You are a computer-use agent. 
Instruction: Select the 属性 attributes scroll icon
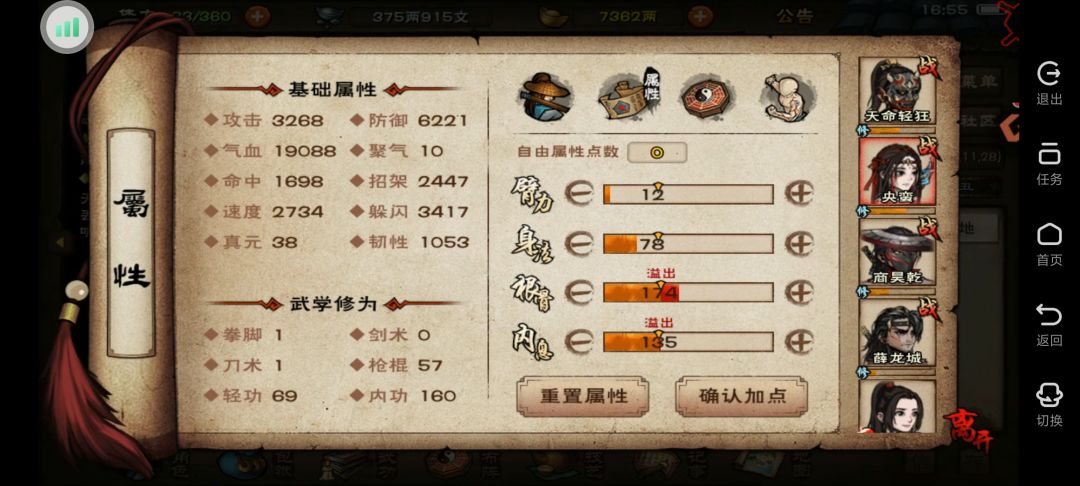pos(629,95)
